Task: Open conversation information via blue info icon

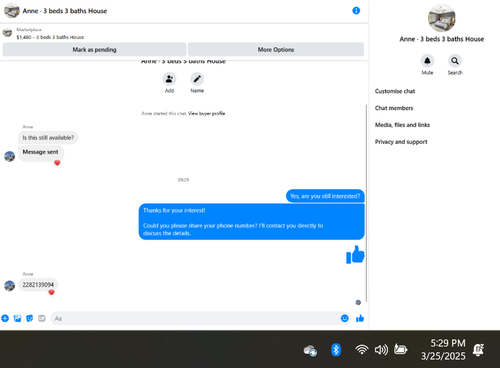Action: point(356,11)
